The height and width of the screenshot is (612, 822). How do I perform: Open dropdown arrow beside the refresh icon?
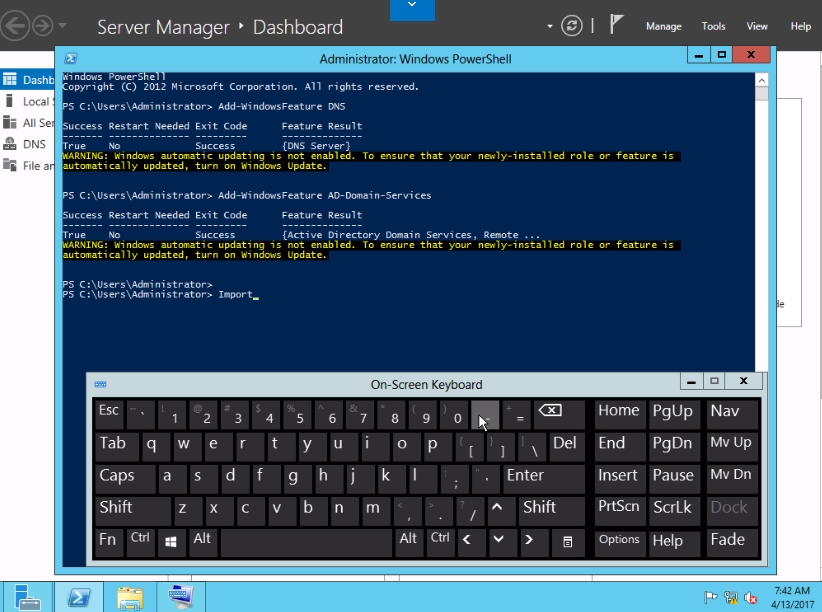pos(549,26)
